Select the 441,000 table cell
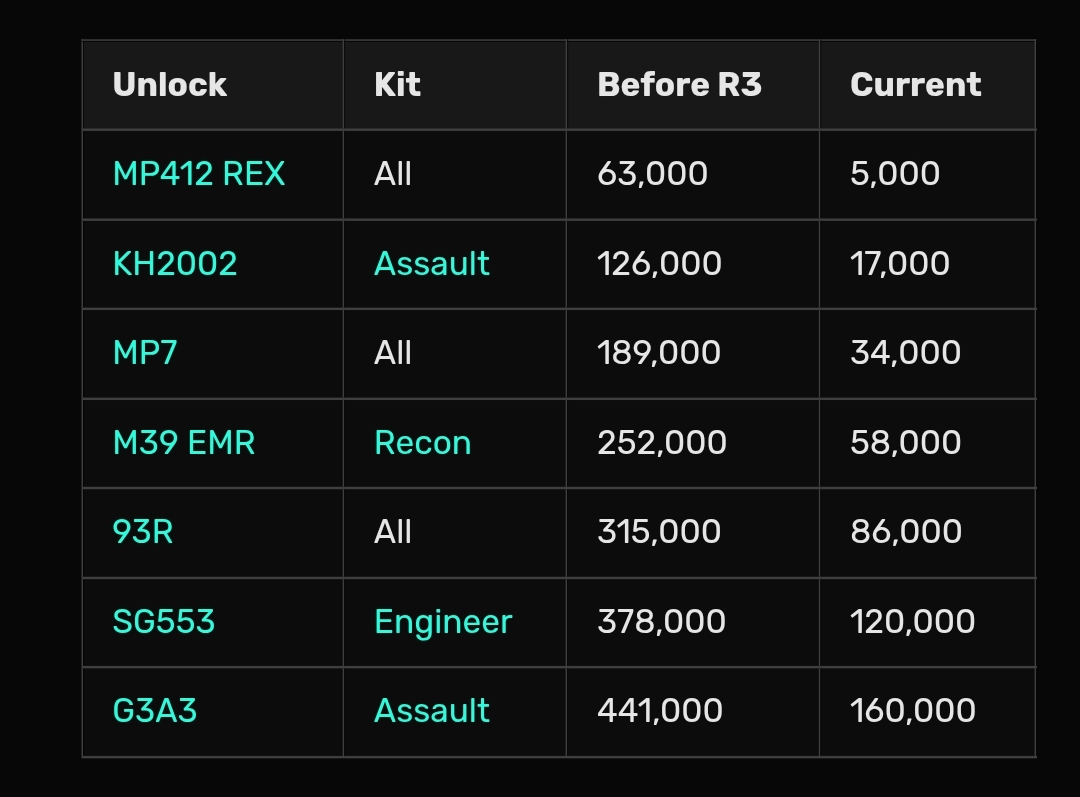 pos(693,712)
